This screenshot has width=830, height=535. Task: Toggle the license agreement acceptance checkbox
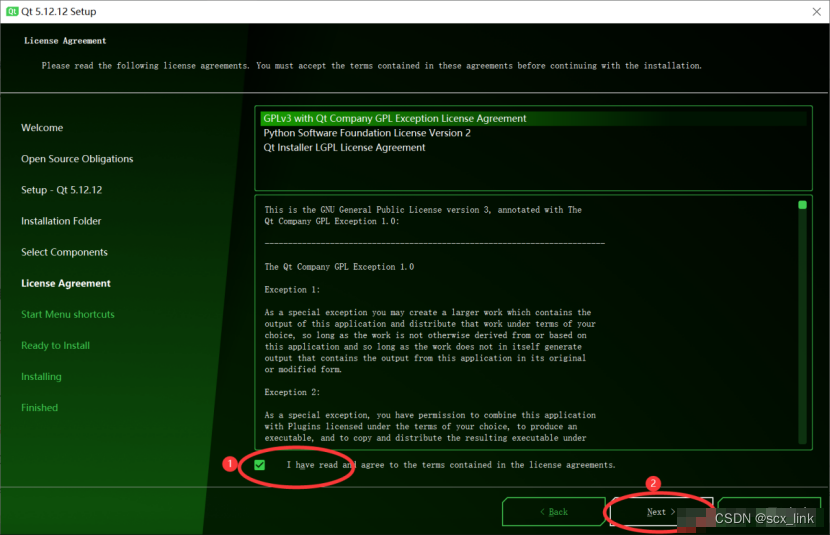[259, 465]
